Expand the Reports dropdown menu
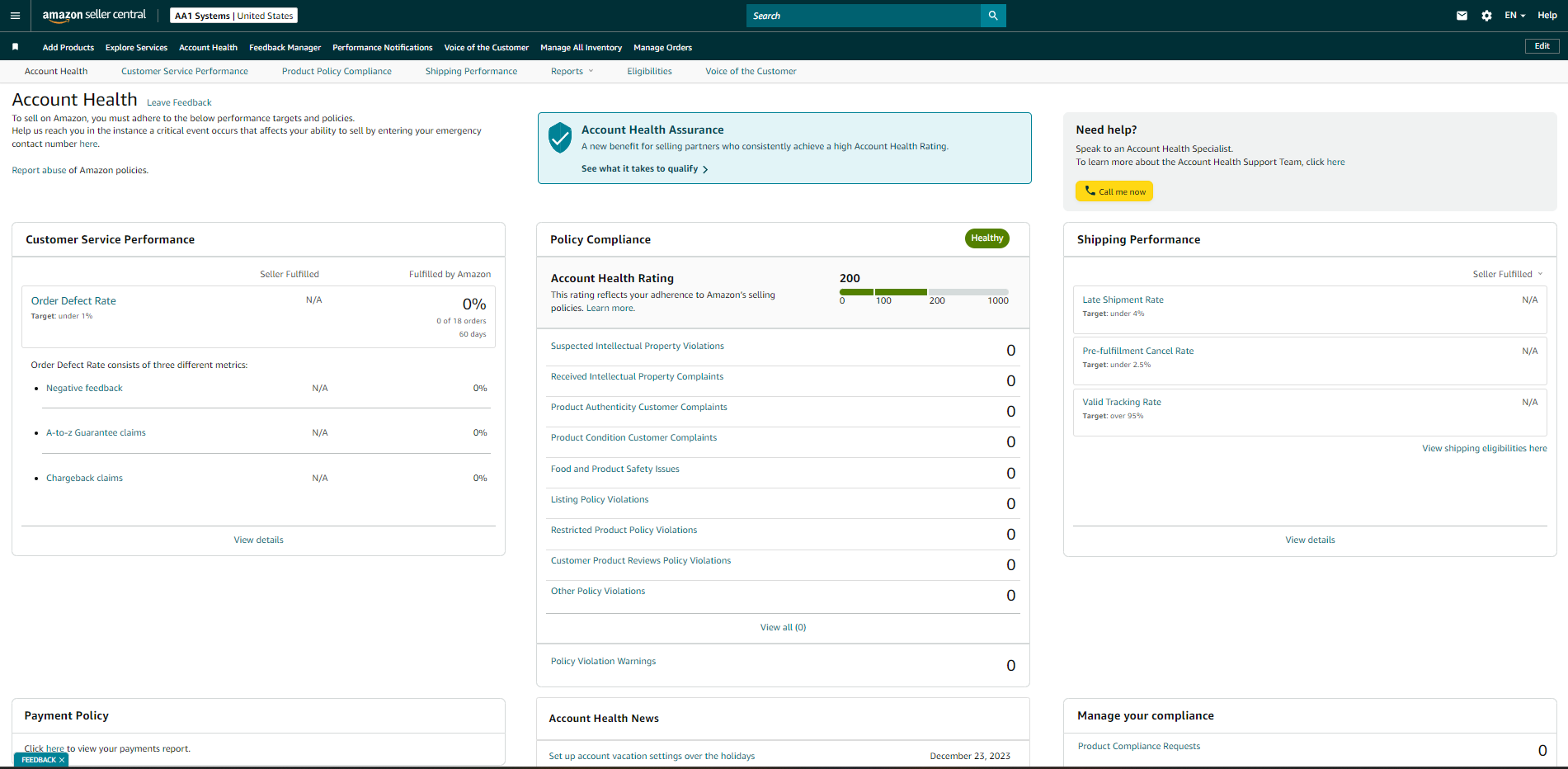The image size is (1568, 769). (x=572, y=72)
